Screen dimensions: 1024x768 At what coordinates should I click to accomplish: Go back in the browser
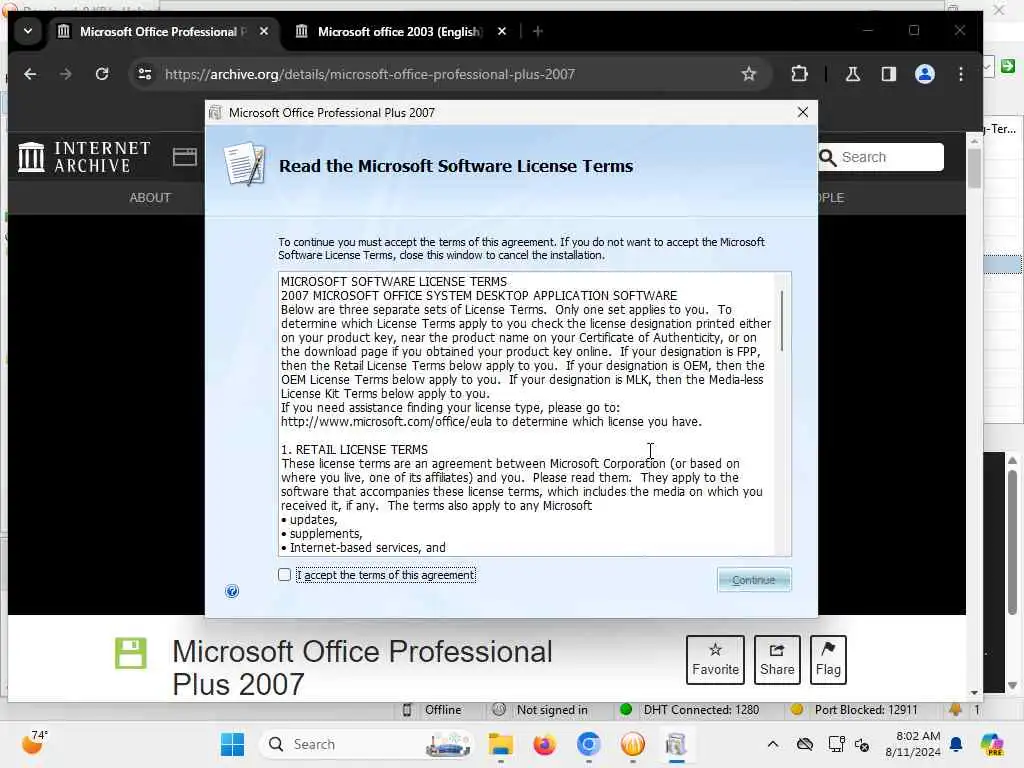click(30, 74)
